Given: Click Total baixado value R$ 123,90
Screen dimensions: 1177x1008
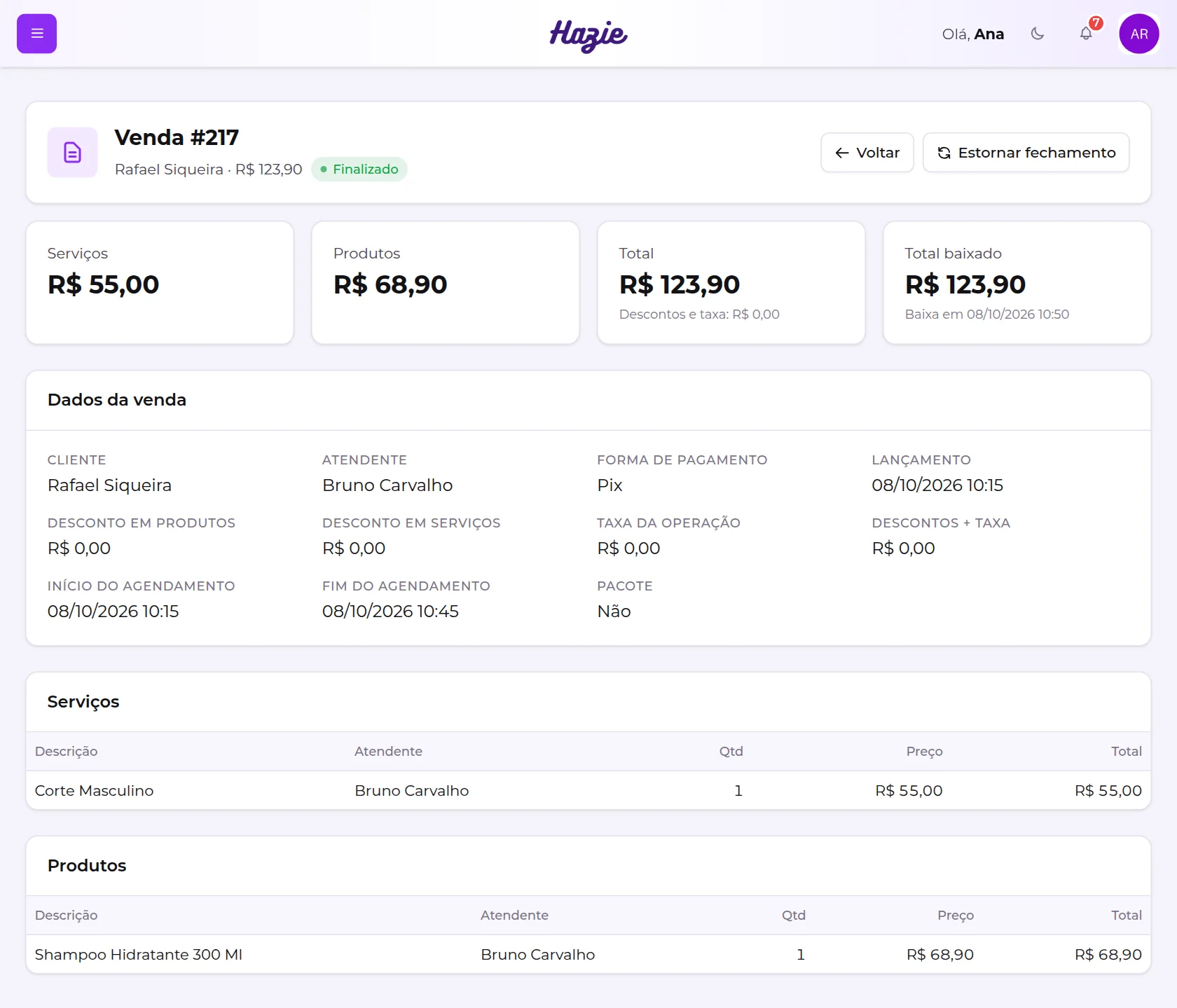Looking at the screenshot, I should click(965, 284).
